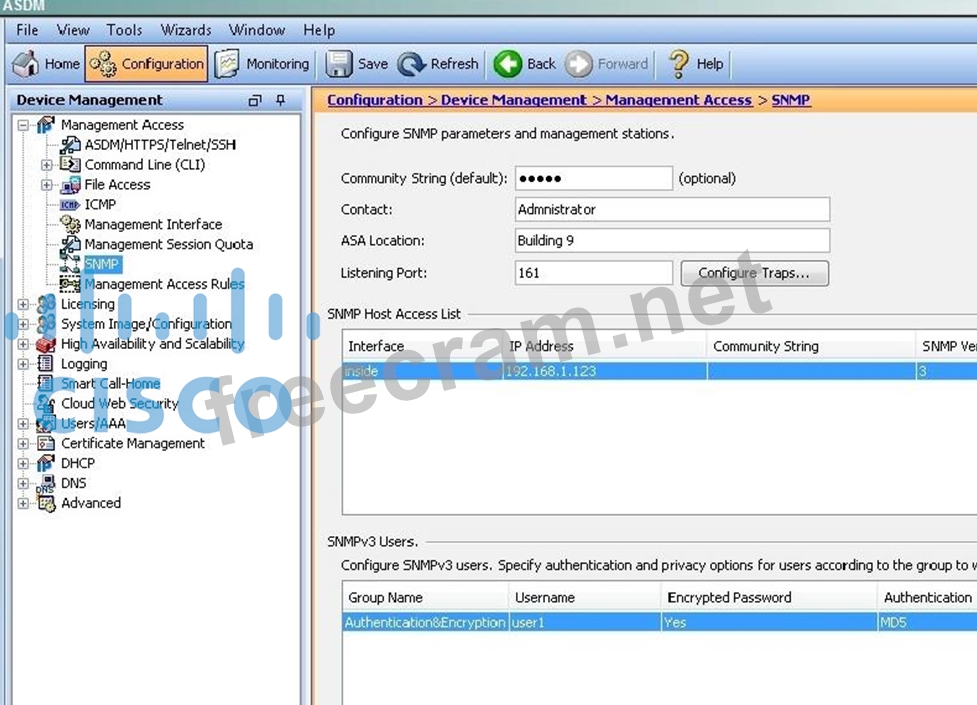This screenshot has height=705, width=977.
Task: Expand the Certificate Management node
Action: point(23,443)
